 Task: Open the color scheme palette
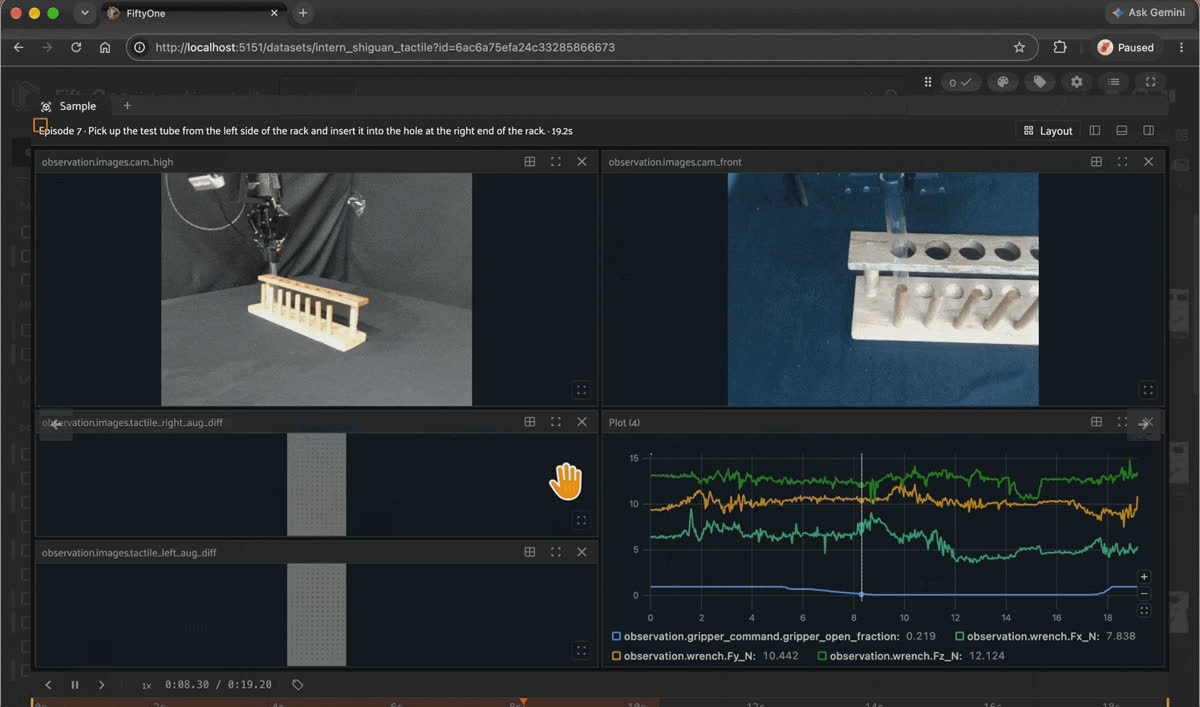(x=1003, y=82)
